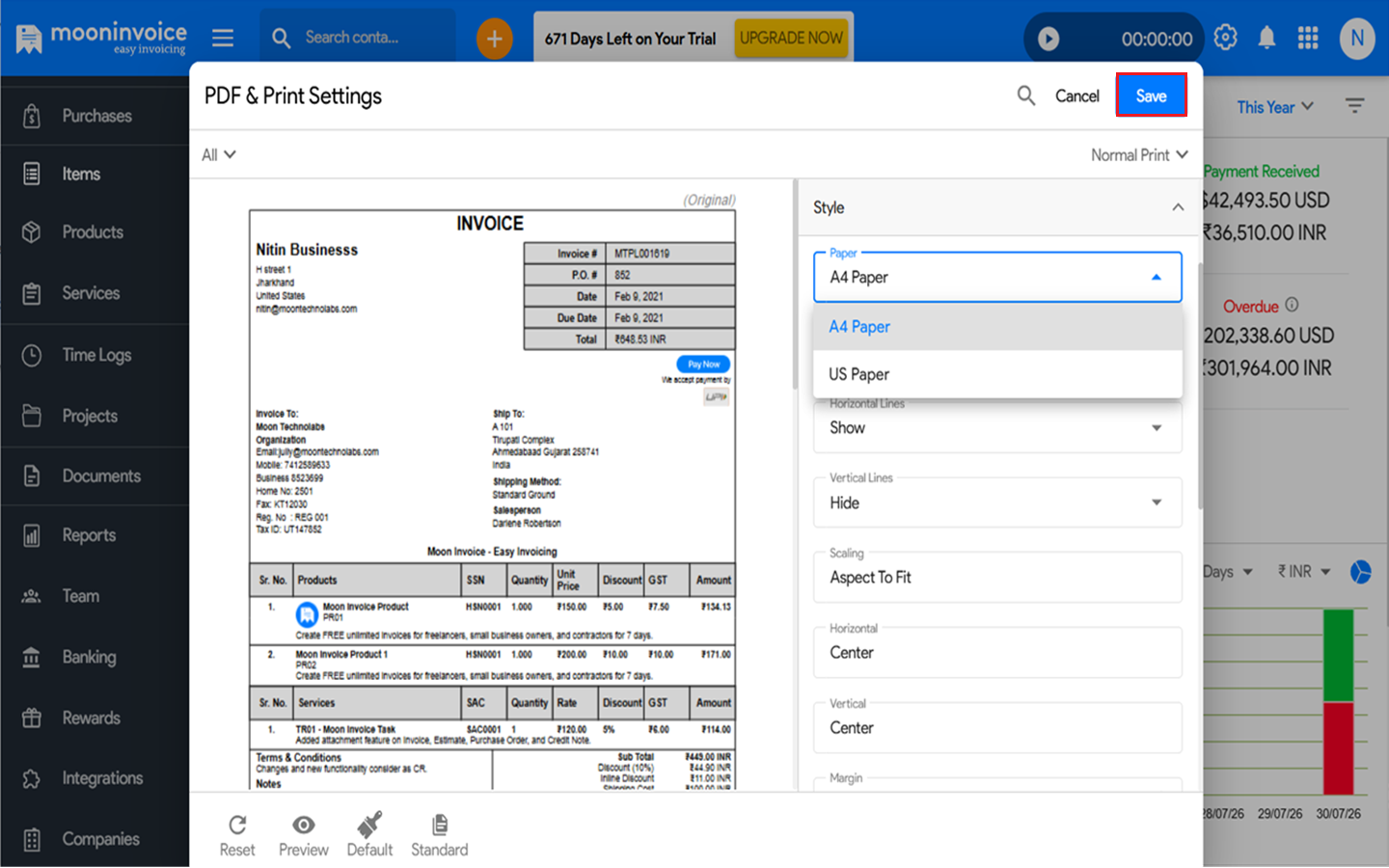Click the Payment Received label
Image resolution: width=1389 pixels, height=868 pixels.
click(x=1262, y=171)
